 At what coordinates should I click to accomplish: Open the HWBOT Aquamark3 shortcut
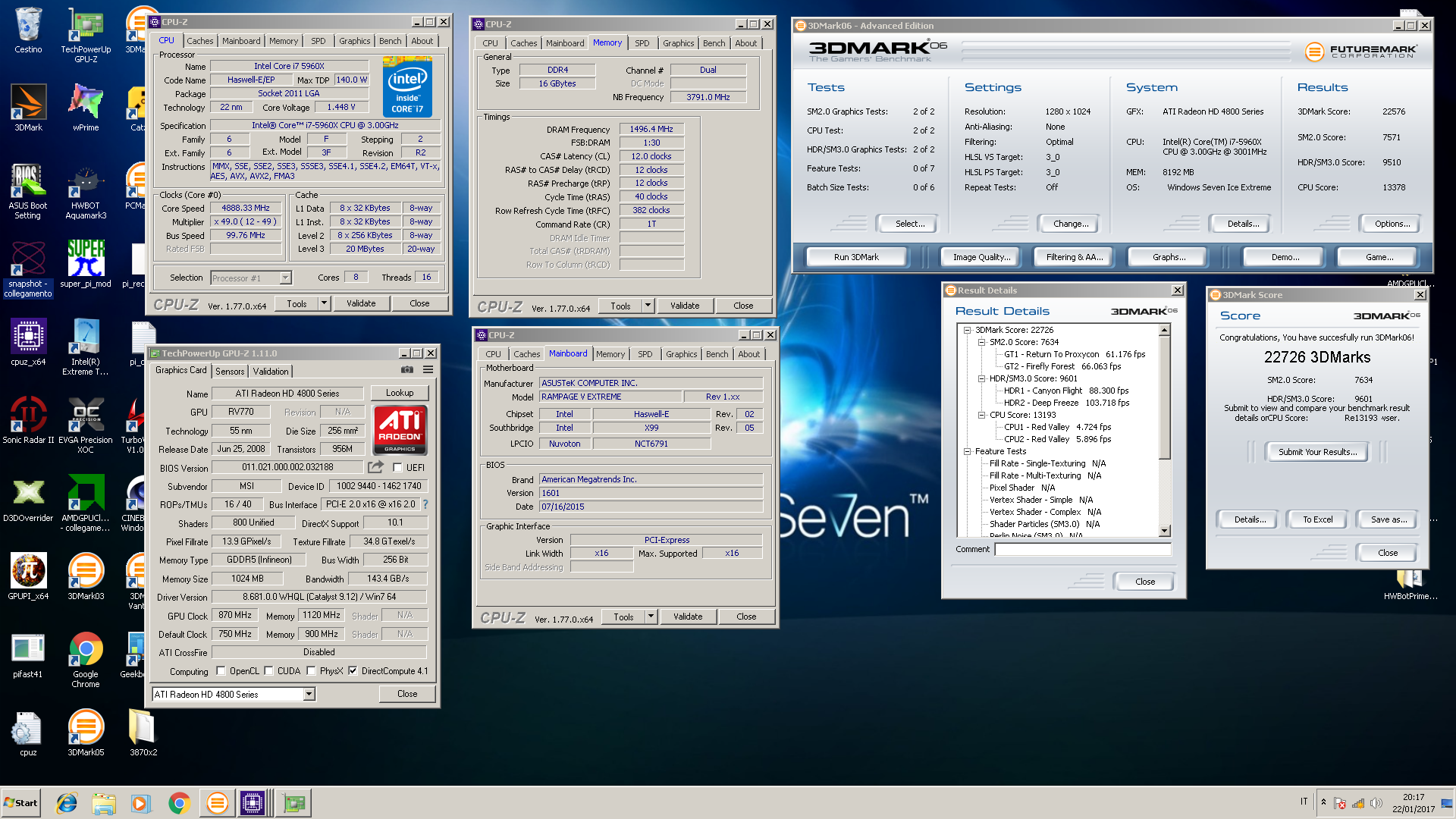pos(86,191)
